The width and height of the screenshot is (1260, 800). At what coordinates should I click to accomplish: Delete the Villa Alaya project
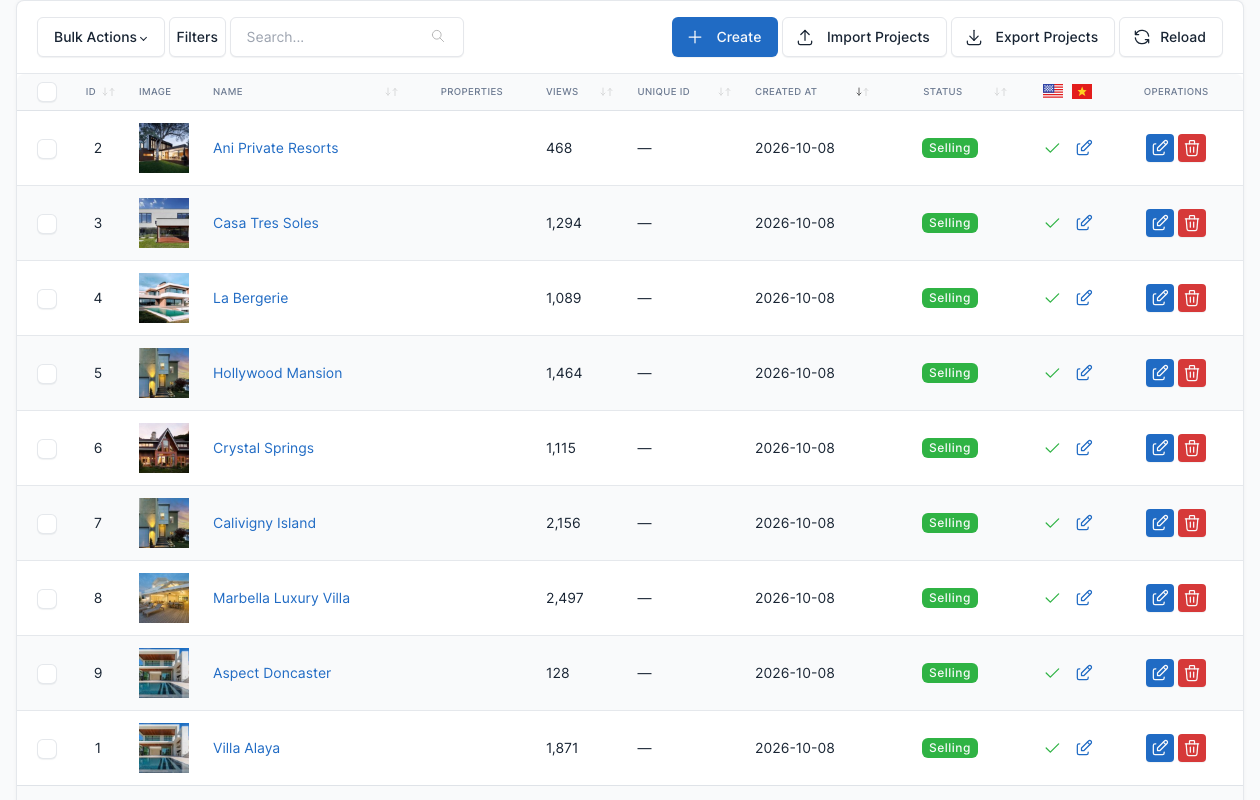1192,748
